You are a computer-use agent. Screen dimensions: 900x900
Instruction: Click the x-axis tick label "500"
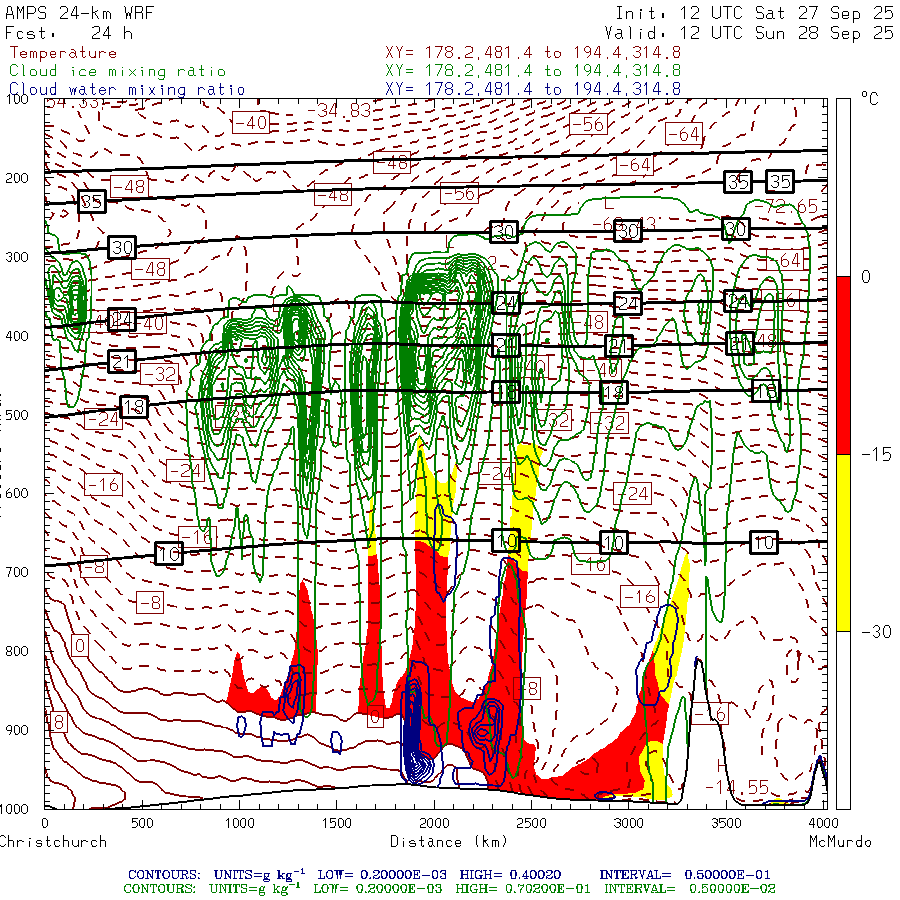[142, 823]
